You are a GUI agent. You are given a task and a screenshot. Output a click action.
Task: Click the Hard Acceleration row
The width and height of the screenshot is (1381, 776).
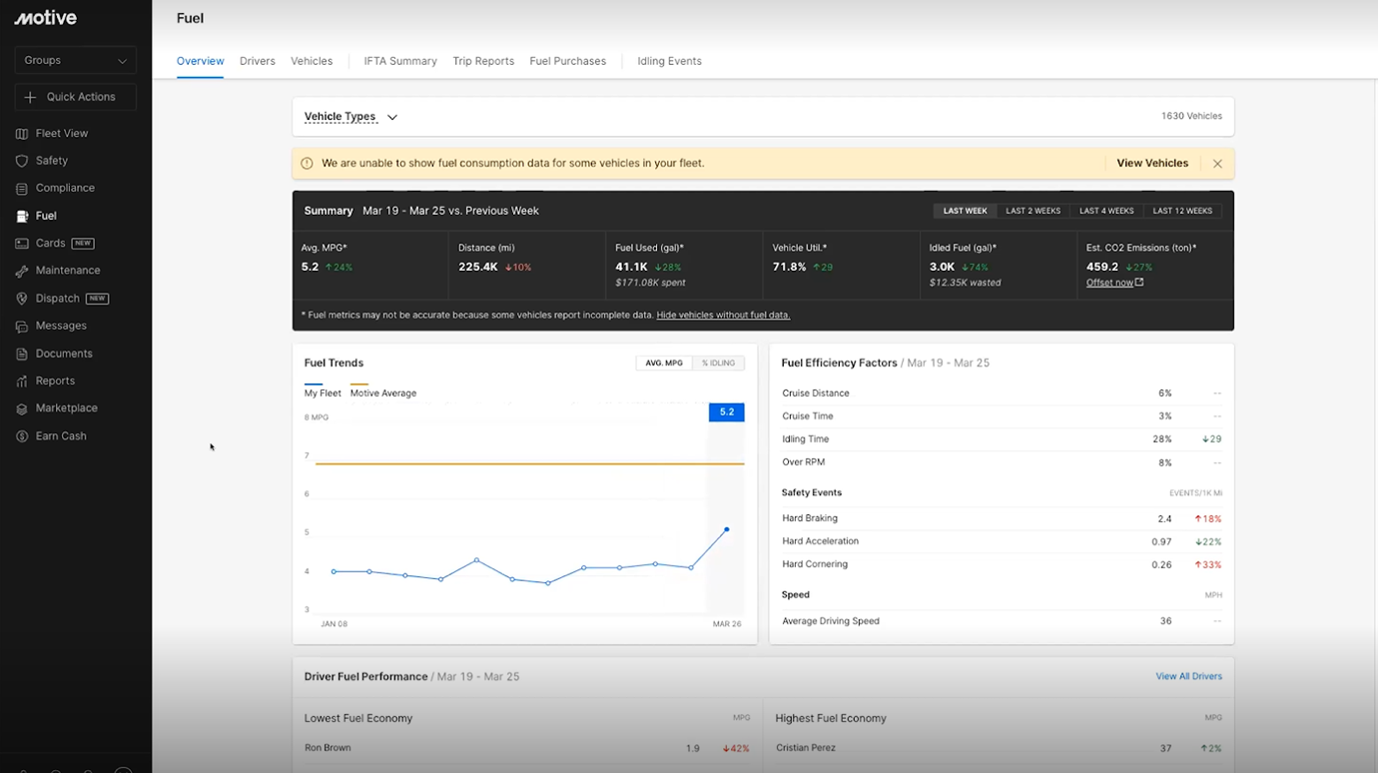tap(1002, 542)
